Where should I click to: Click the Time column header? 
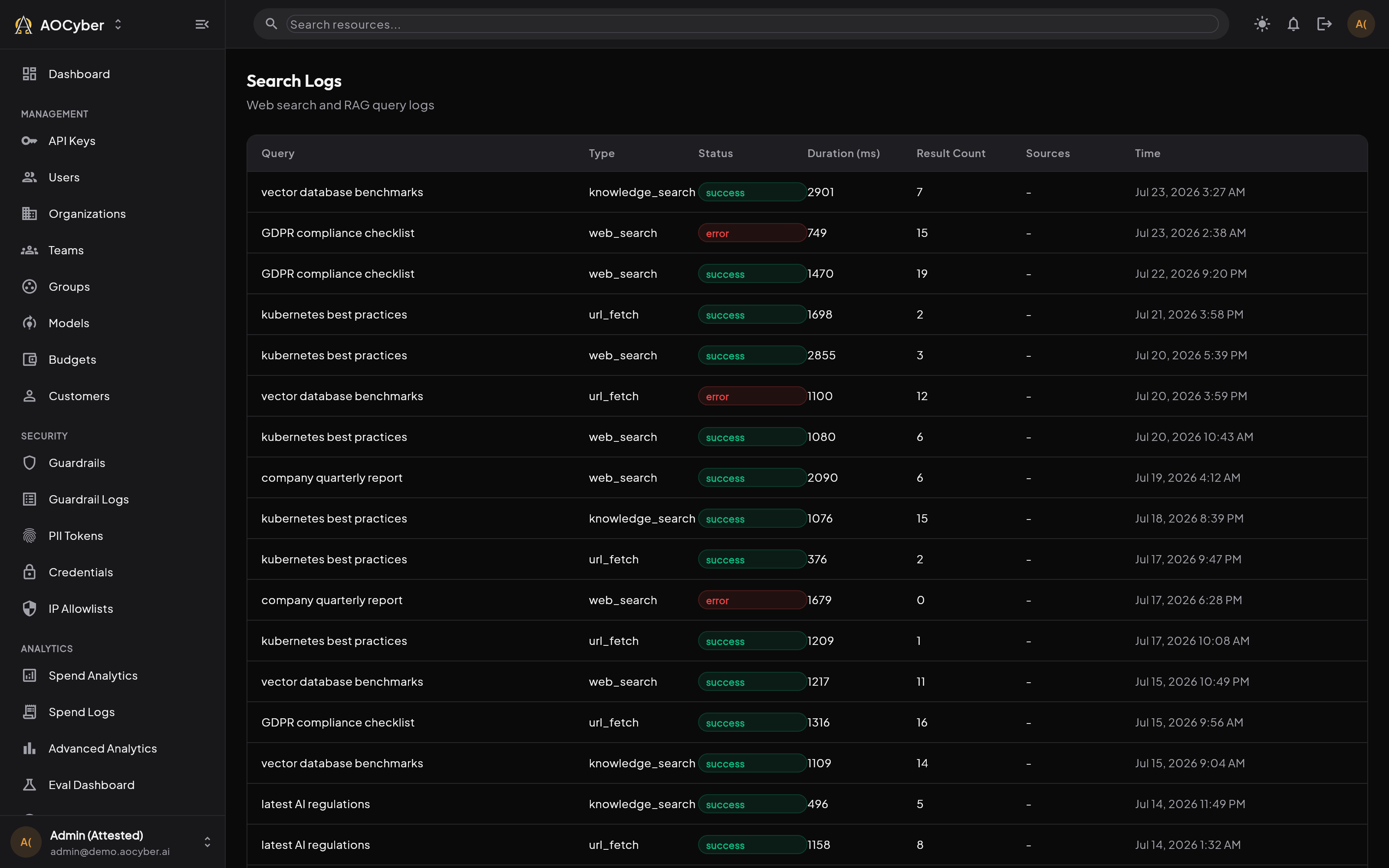click(x=1147, y=153)
